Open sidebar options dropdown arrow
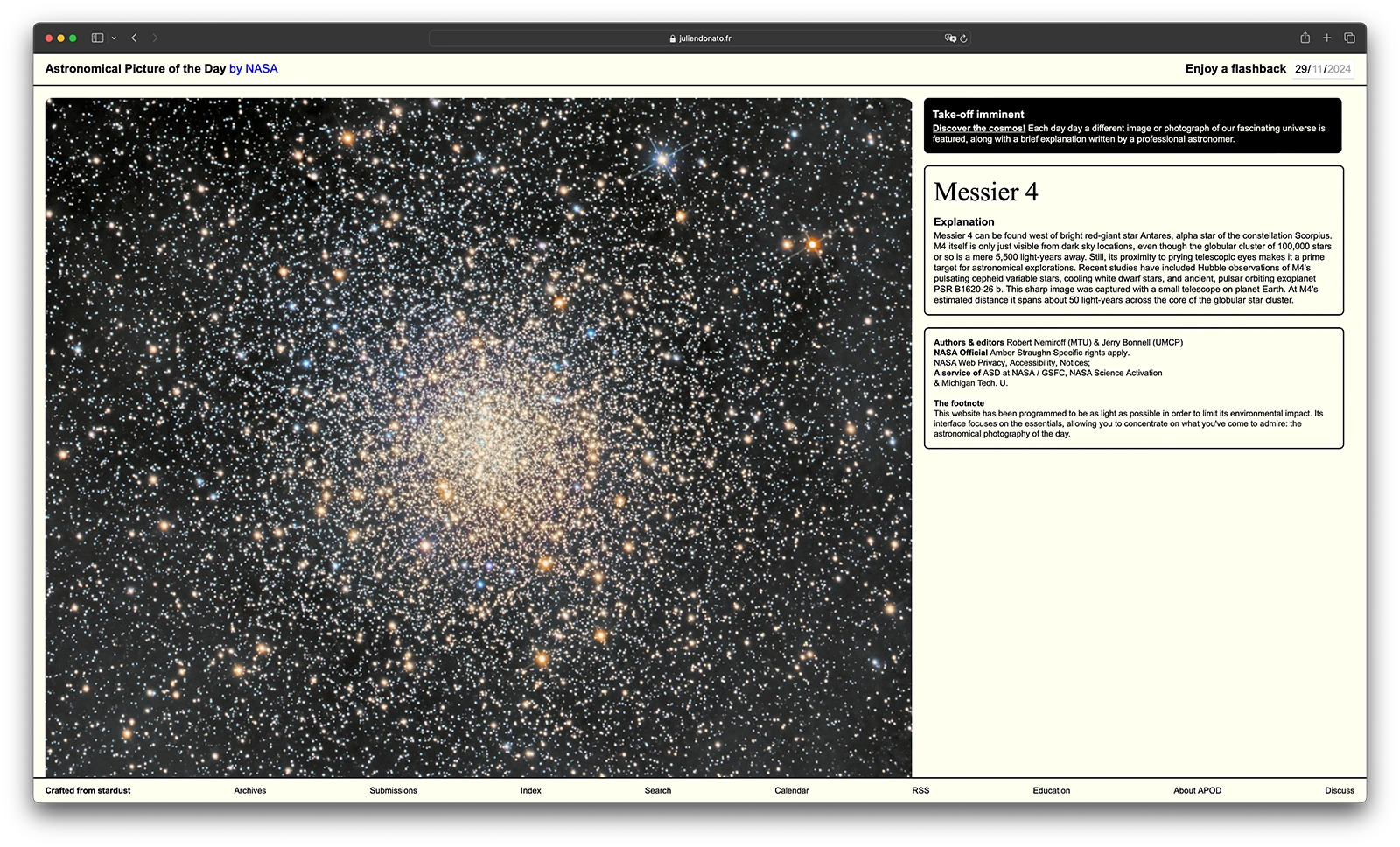 coord(114,38)
